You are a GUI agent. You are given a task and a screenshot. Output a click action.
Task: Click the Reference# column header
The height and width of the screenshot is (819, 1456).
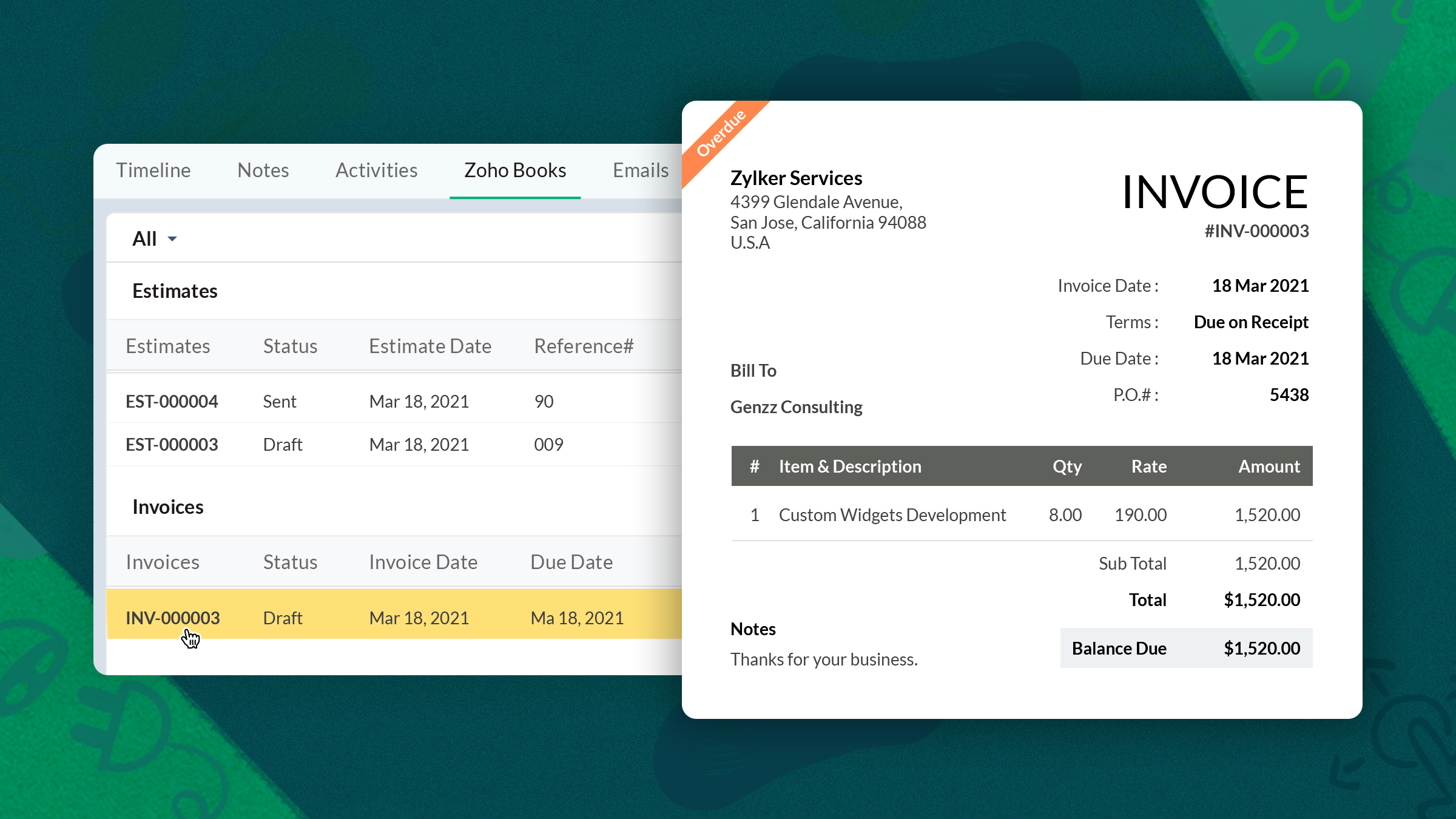pyautogui.click(x=584, y=346)
